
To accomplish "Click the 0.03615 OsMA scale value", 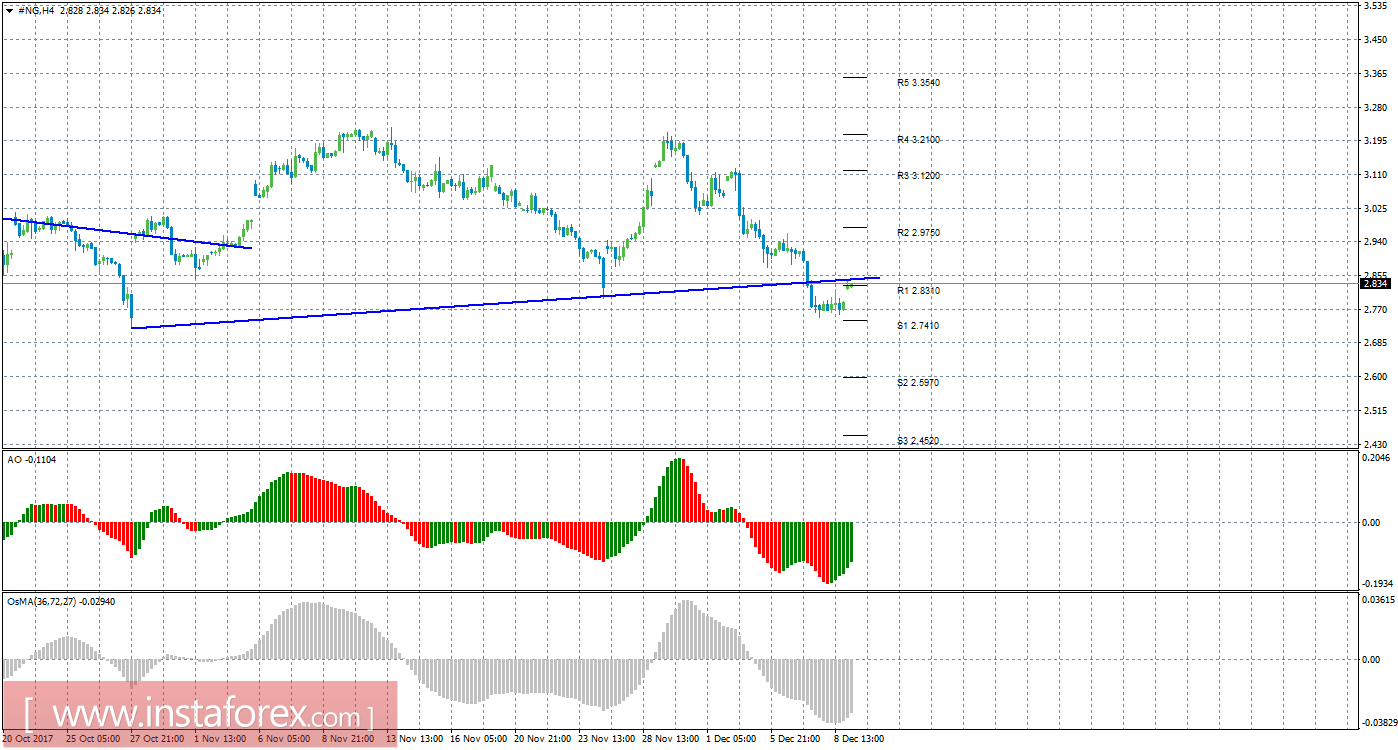I will pos(1378,600).
